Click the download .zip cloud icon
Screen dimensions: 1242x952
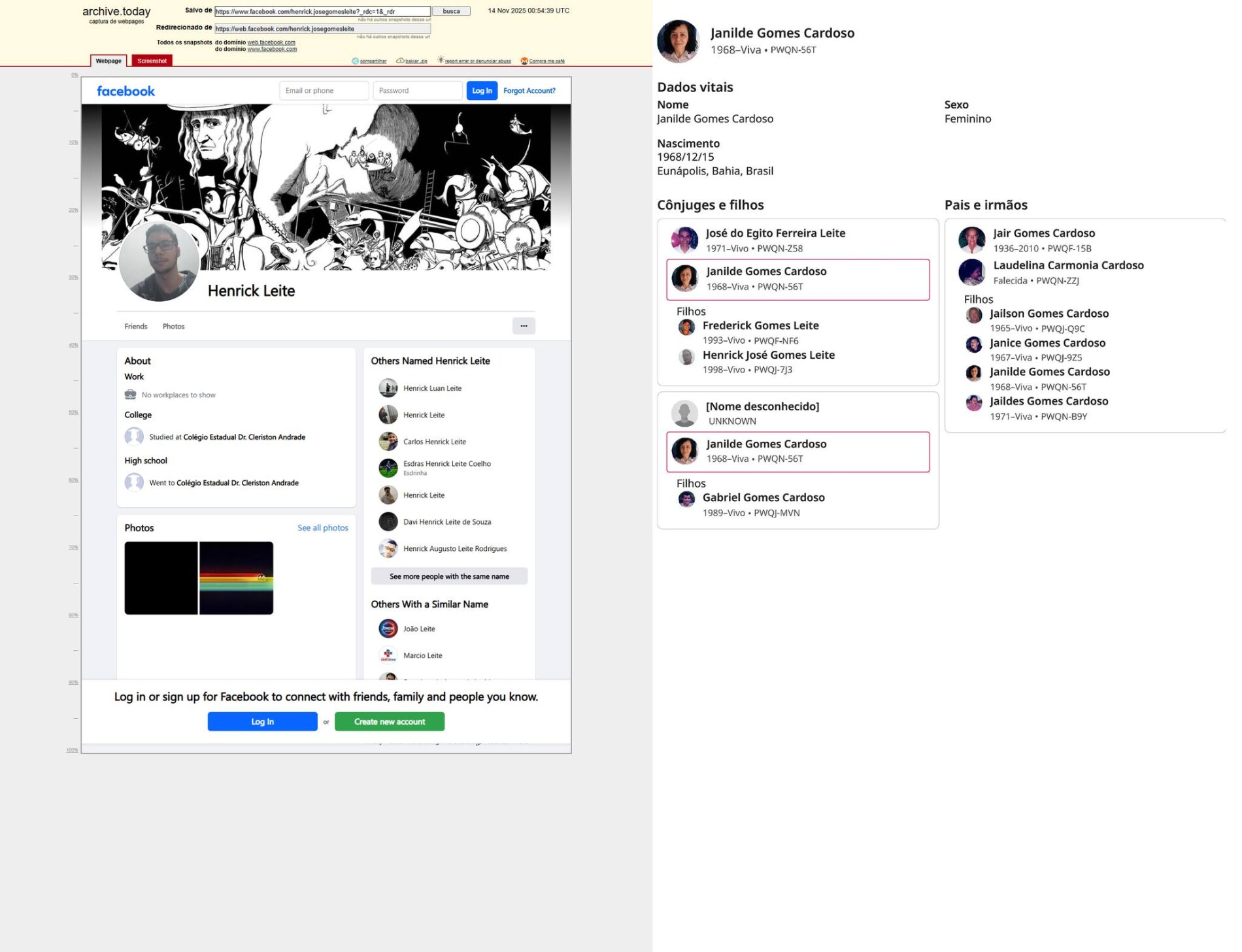(399, 61)
